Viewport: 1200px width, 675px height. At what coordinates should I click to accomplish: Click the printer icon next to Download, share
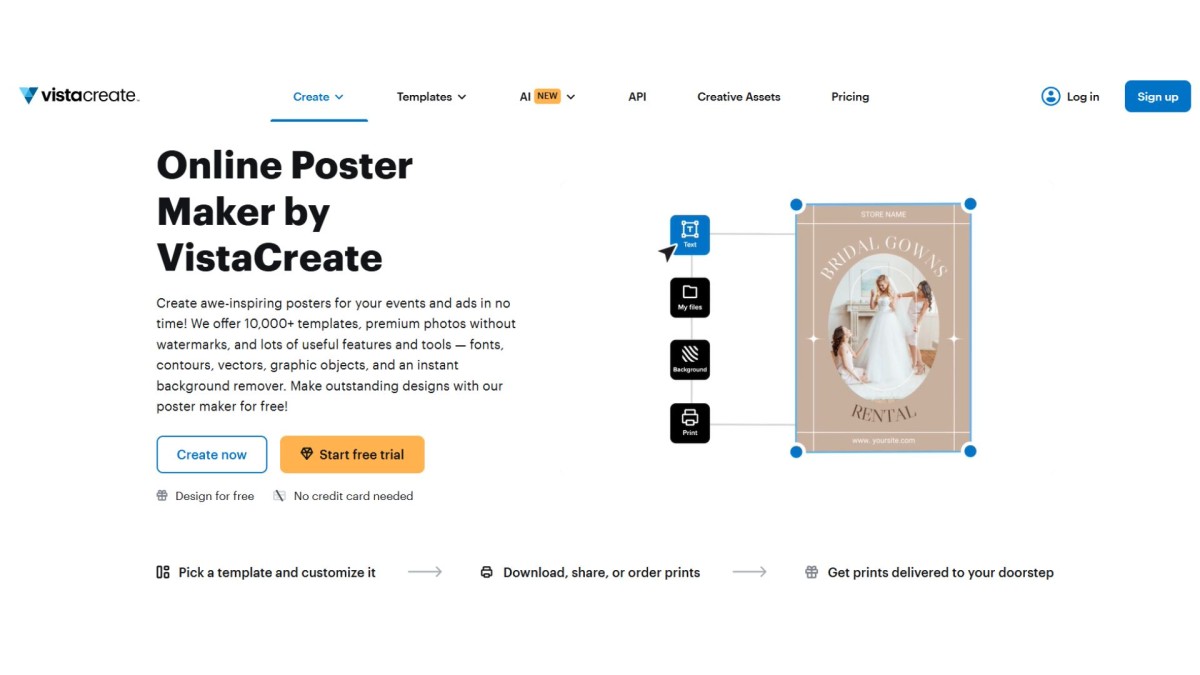pyautogui.click(x=487, y=573)
